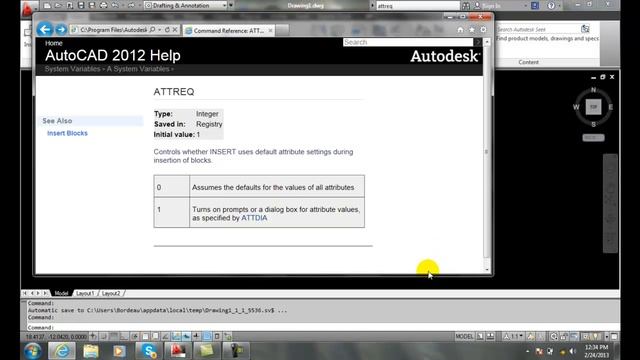
Task: Click the browser Forward arrow button
Action: (61, 29)
